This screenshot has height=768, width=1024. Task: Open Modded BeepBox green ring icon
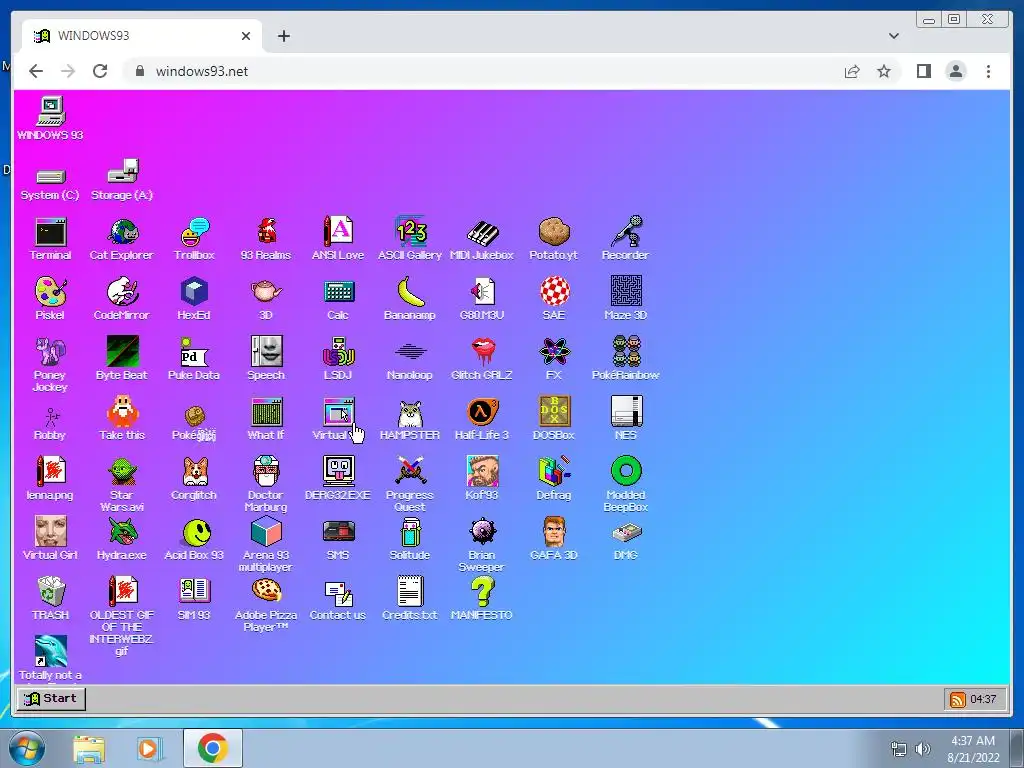(626, 471)
